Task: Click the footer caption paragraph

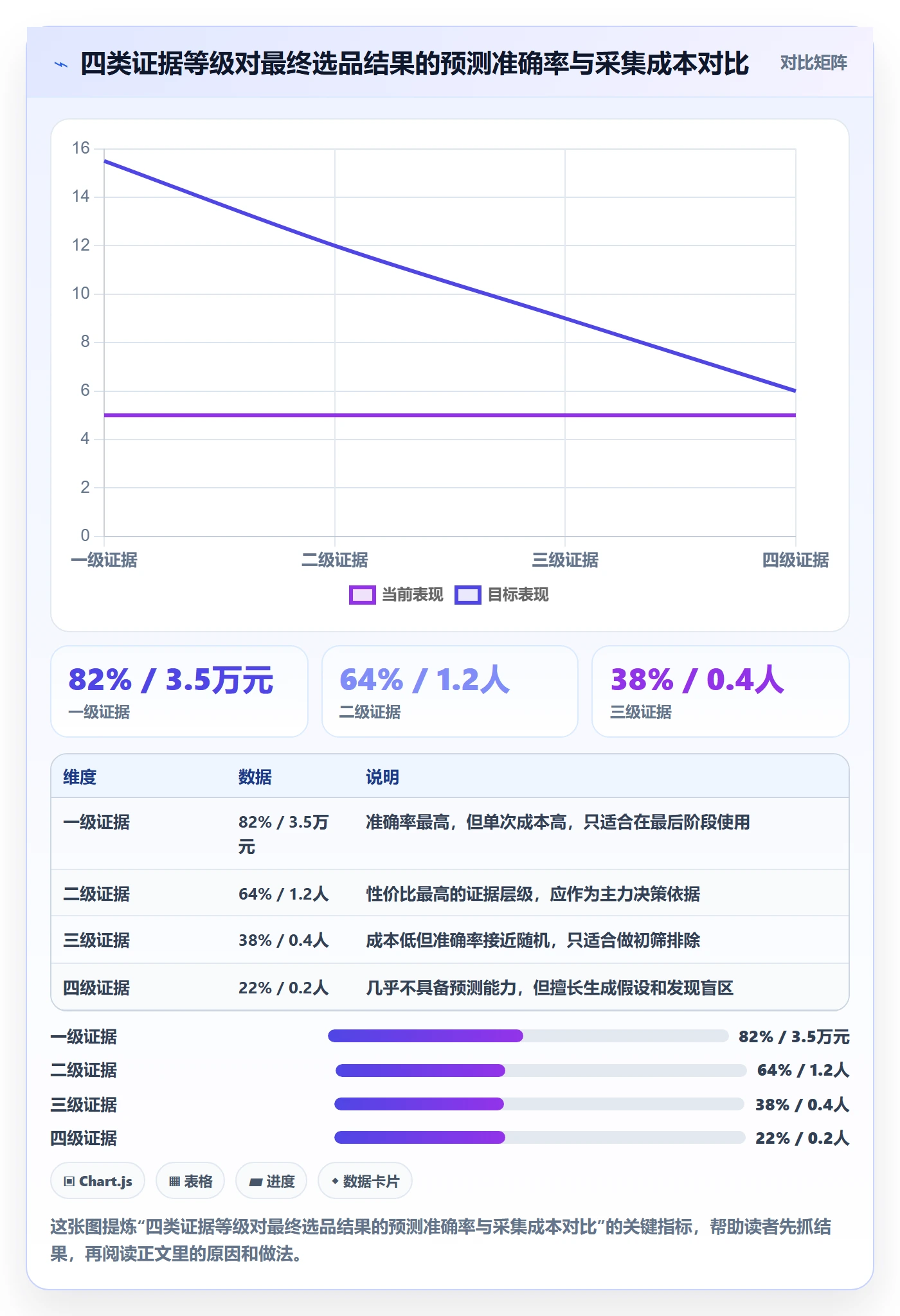Action: point(441,1240)
